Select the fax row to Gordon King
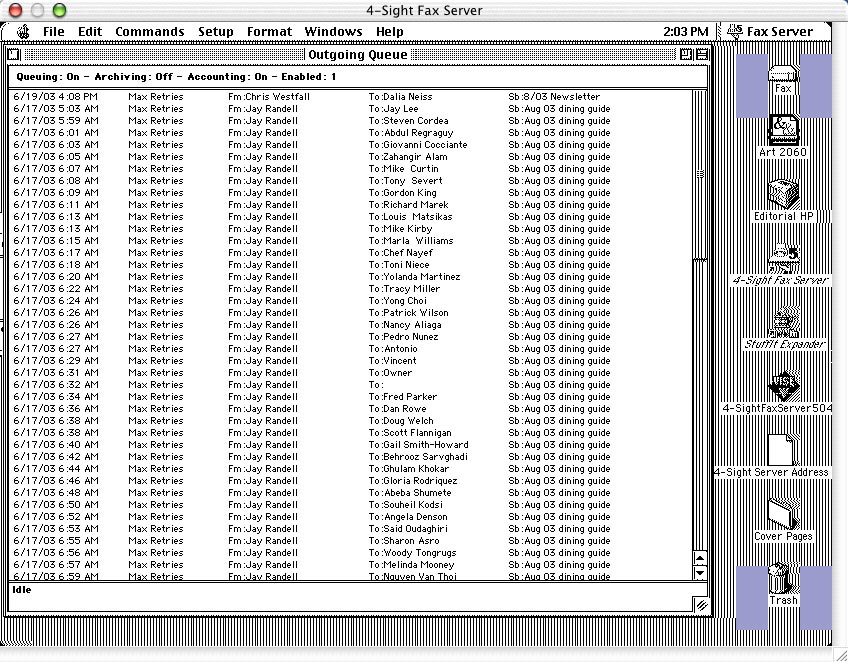The width and height of the screenshot is (848, 662). (350, 193)
